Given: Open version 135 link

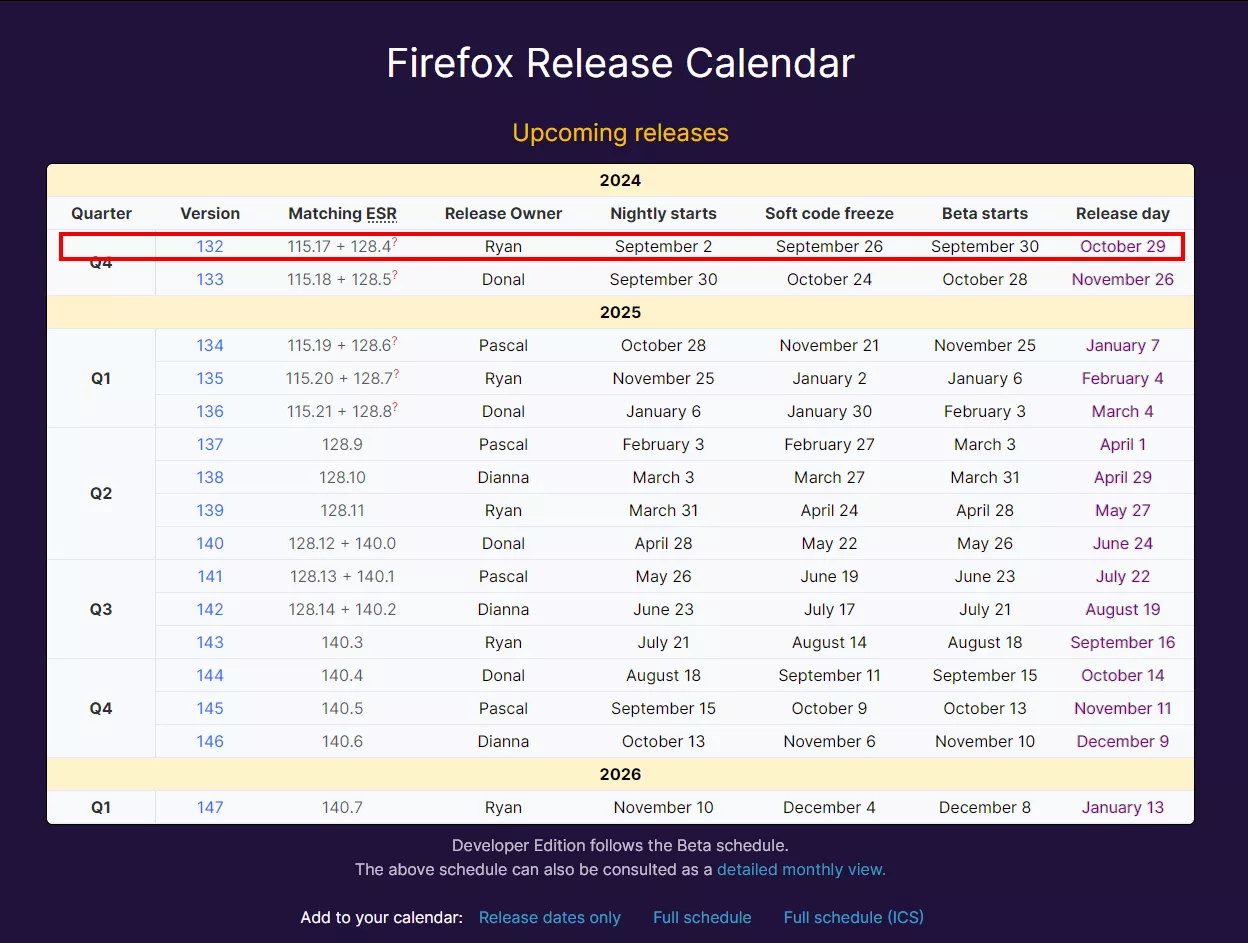Looking at the screenshot, I should point(210,378).
